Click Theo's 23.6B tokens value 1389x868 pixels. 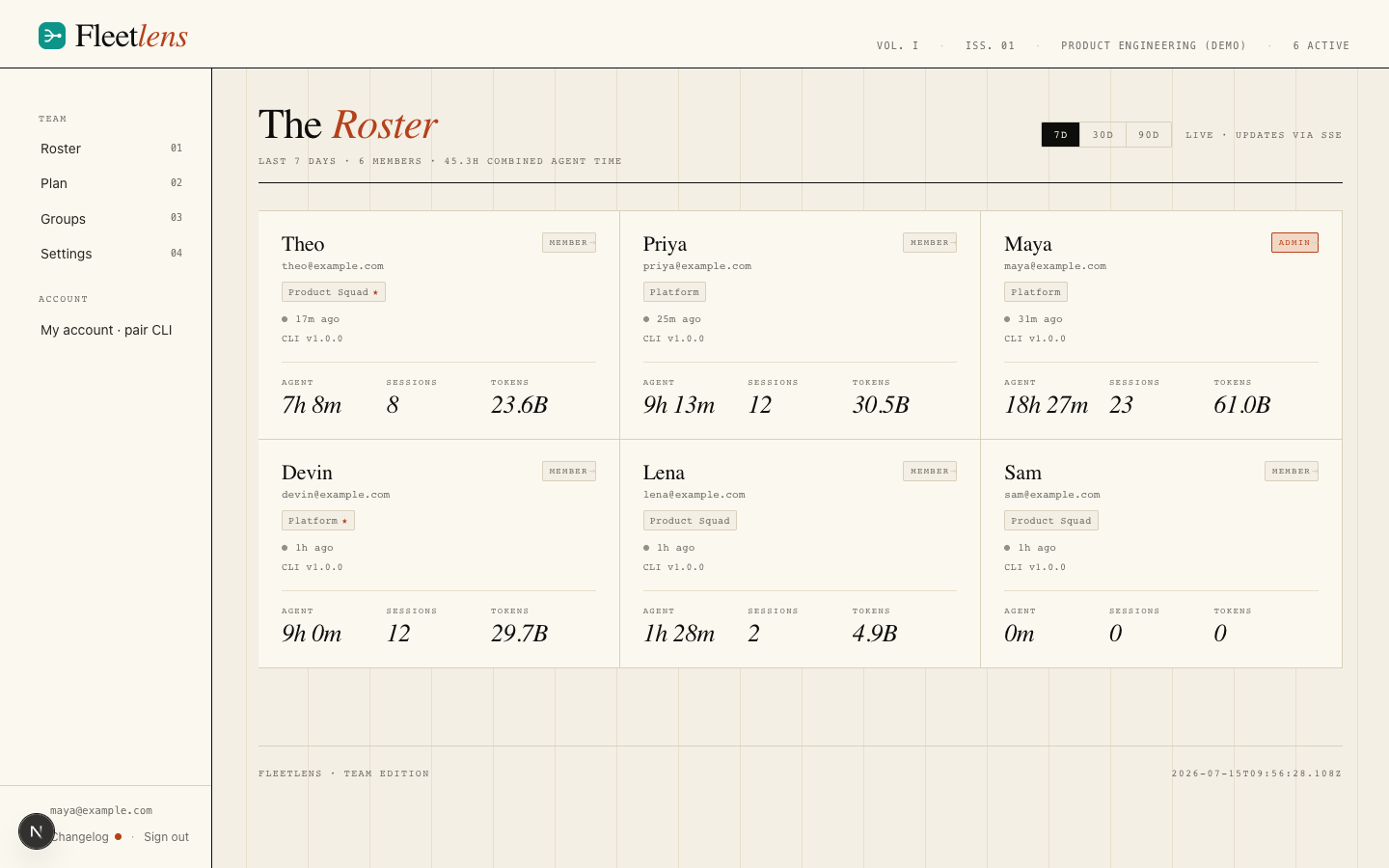tap(519, 405)
